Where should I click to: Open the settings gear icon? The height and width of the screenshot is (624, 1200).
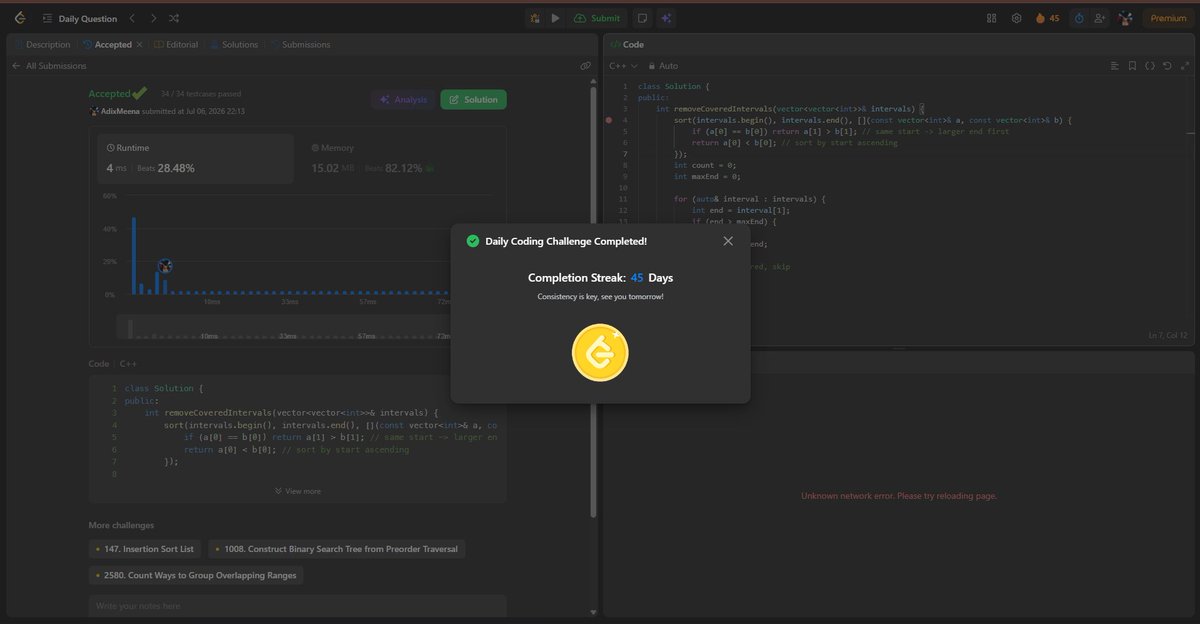coord(1016,18)
